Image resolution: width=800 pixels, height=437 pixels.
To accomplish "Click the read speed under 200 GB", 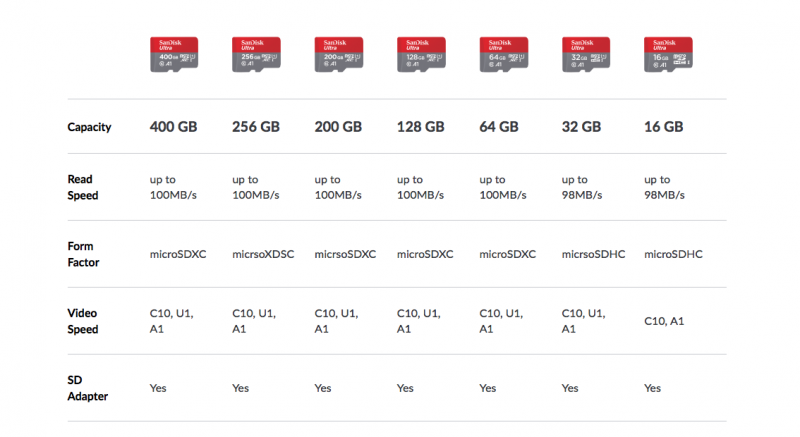I will [338, 187].
